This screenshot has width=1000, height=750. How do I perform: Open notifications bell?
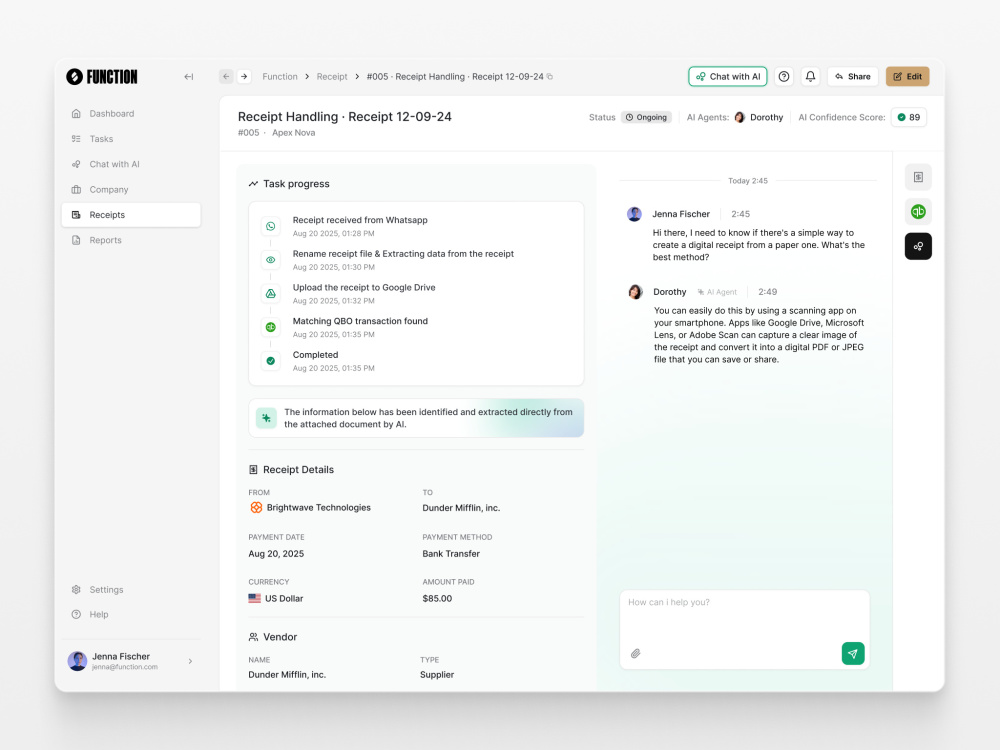(810, 77)
